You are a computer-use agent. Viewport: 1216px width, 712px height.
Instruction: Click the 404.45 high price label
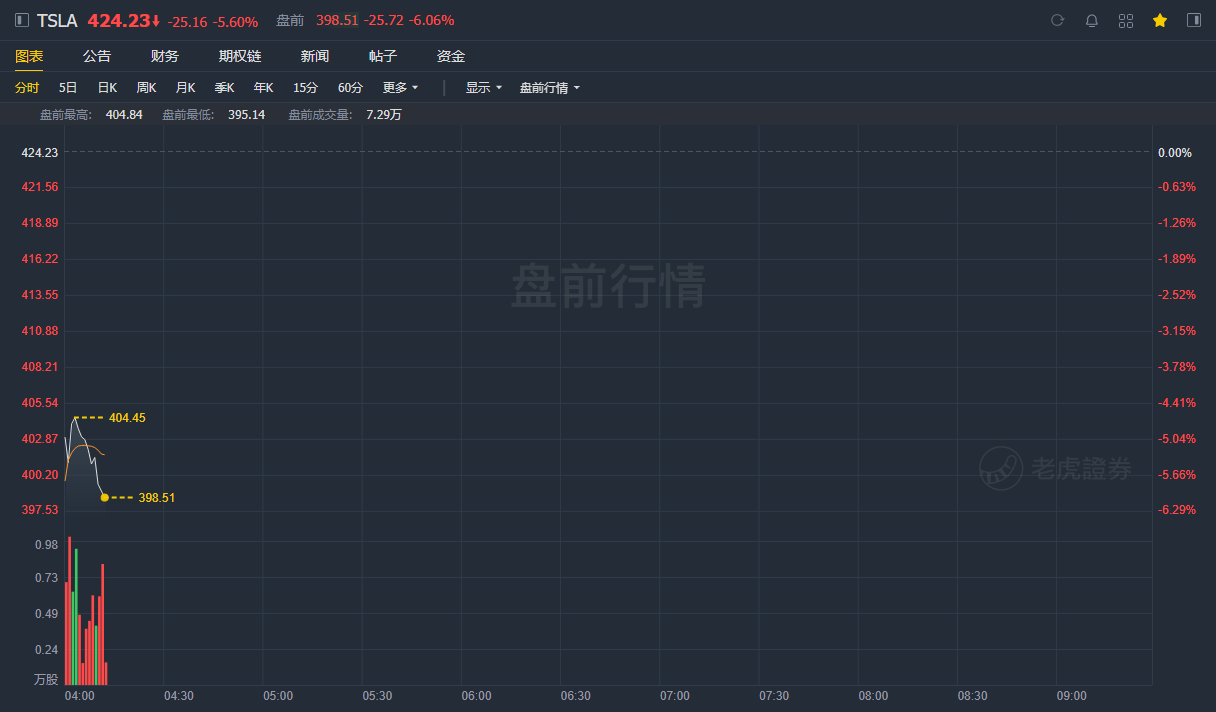[x=127, y=418]
